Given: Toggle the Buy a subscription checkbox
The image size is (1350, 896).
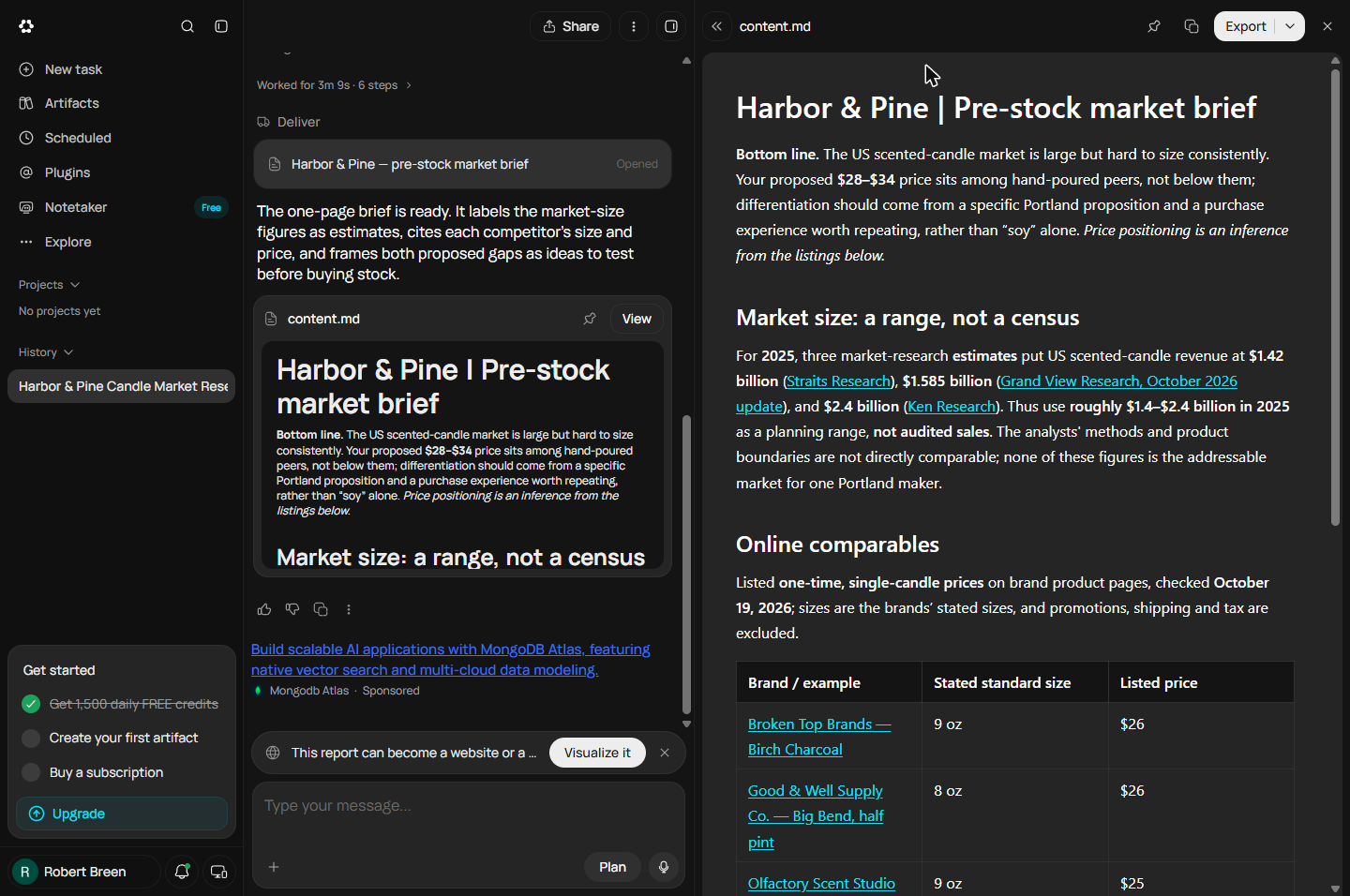Looking at the screenshot, I should coord(31,772).
